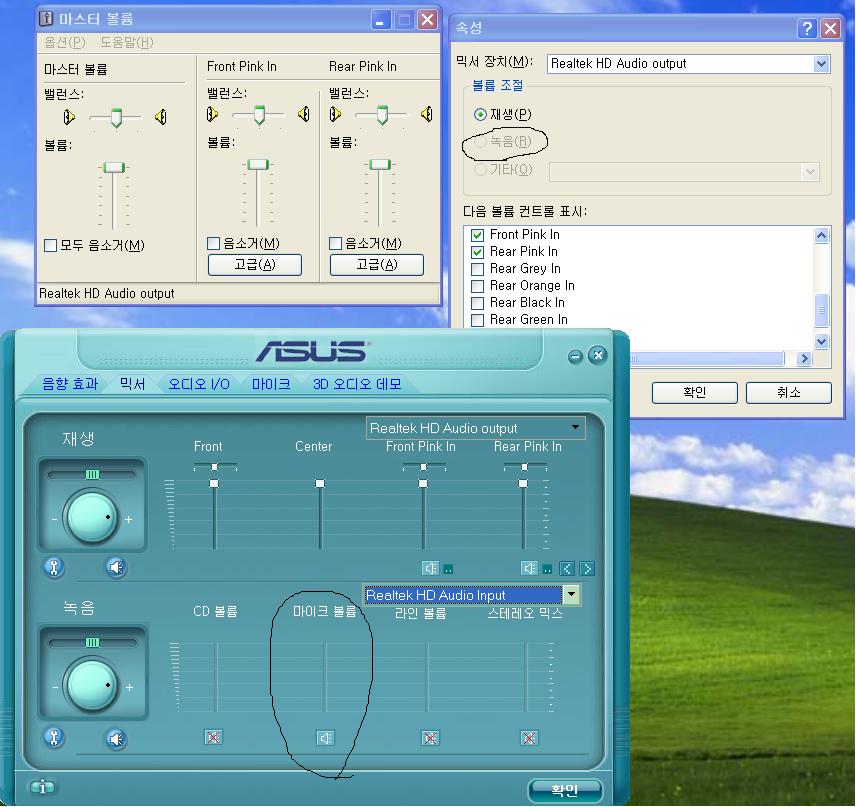
Task: Toggle line volume mute icon
Action: (430, 738)
